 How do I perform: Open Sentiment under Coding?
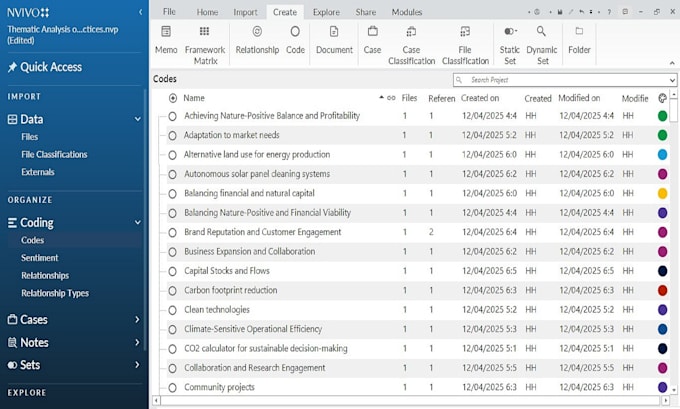(39, 258)
